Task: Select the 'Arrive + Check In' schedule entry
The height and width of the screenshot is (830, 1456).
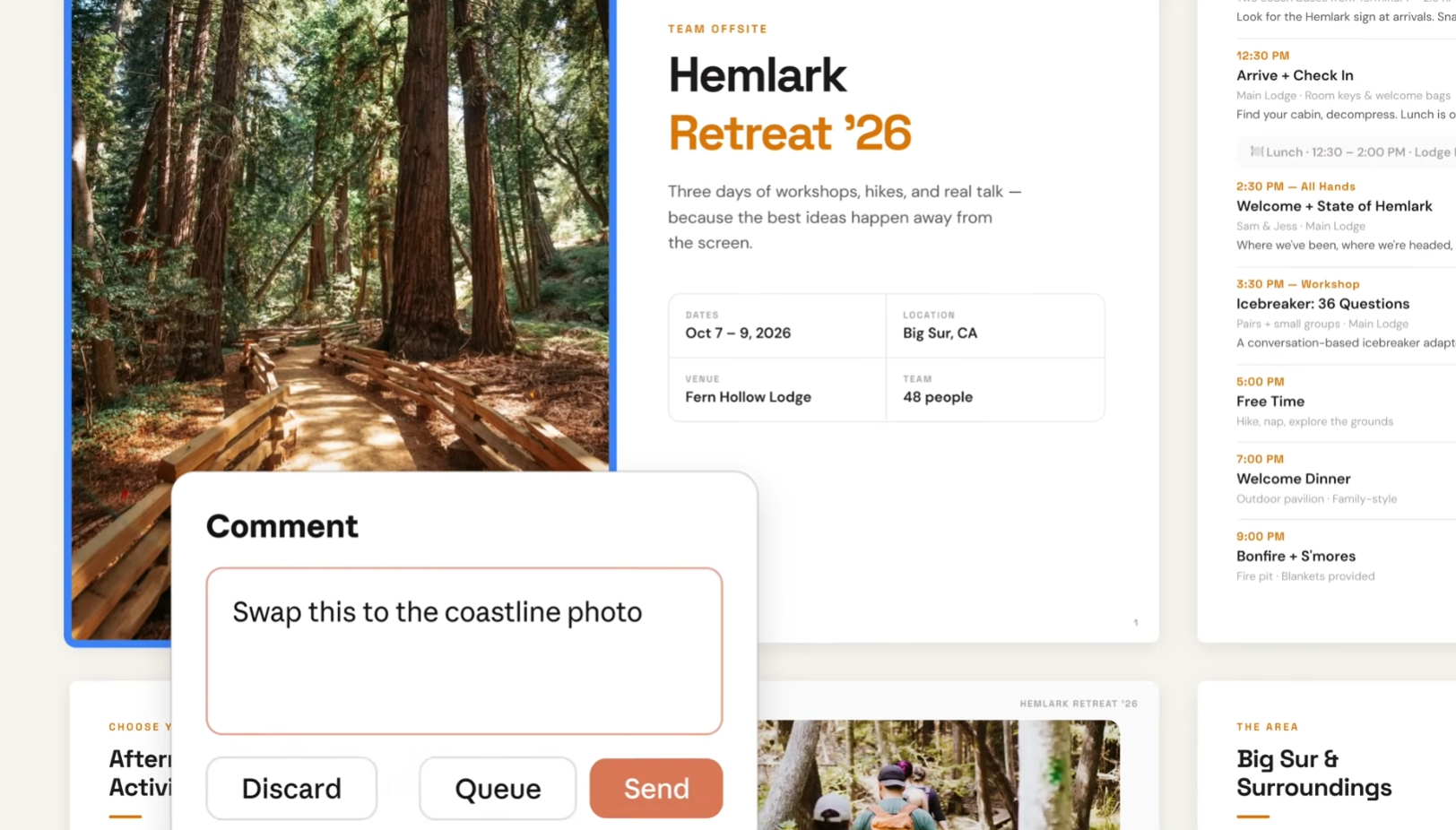Action: [x=1295, y=75]
